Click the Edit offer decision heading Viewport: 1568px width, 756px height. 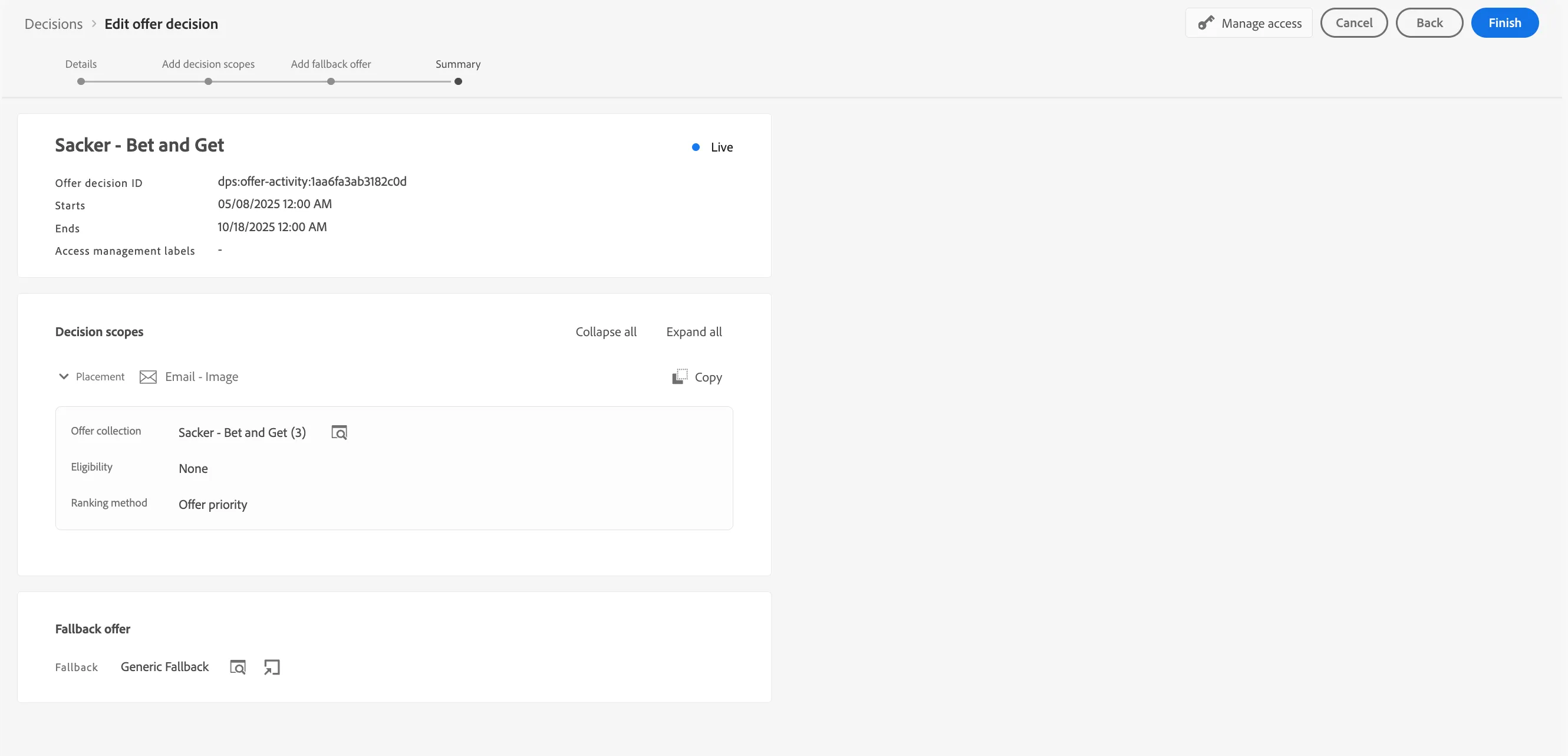click(x=162, y=24)
